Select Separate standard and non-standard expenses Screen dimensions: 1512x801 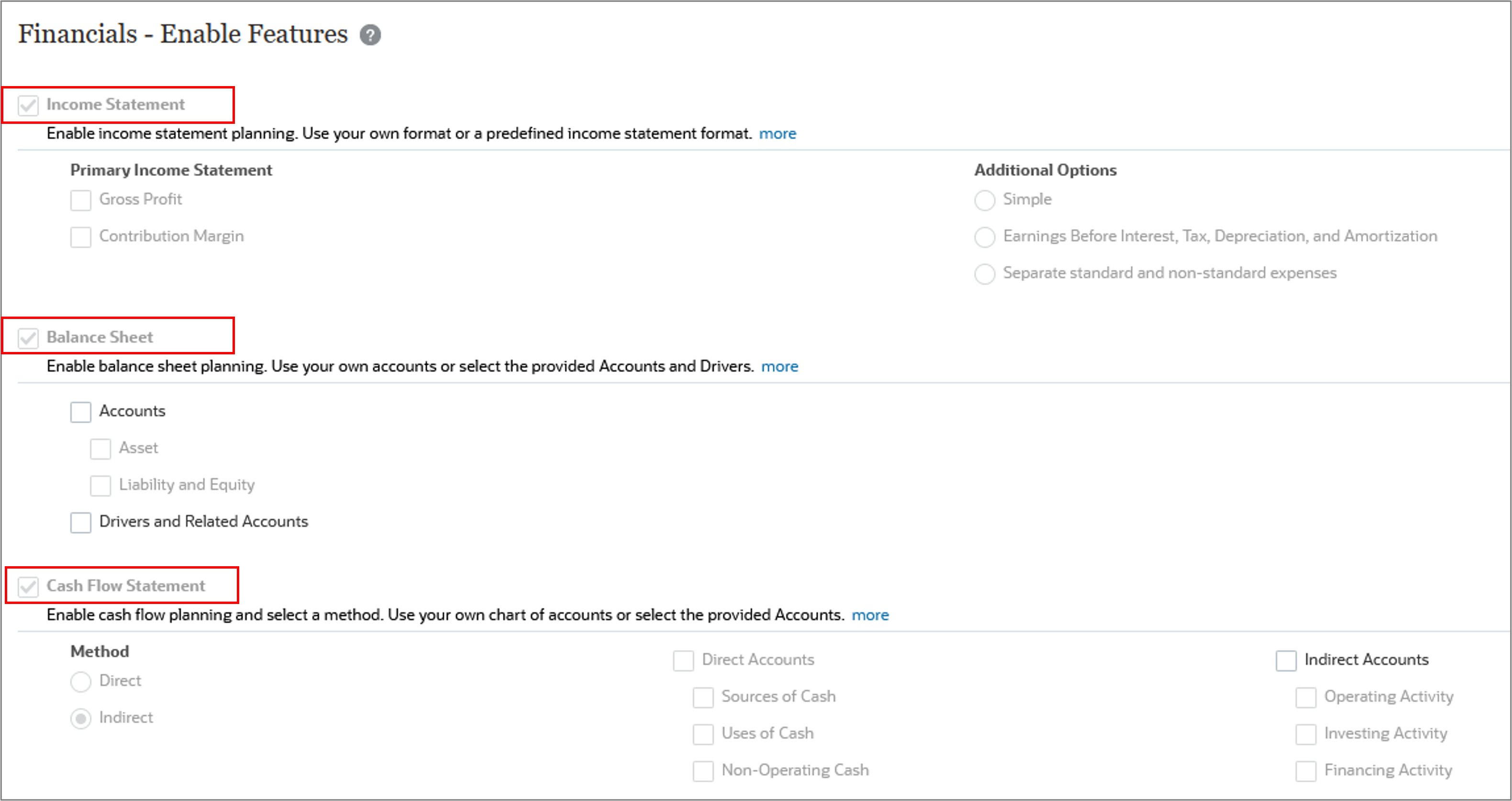[x=984, y=274]
